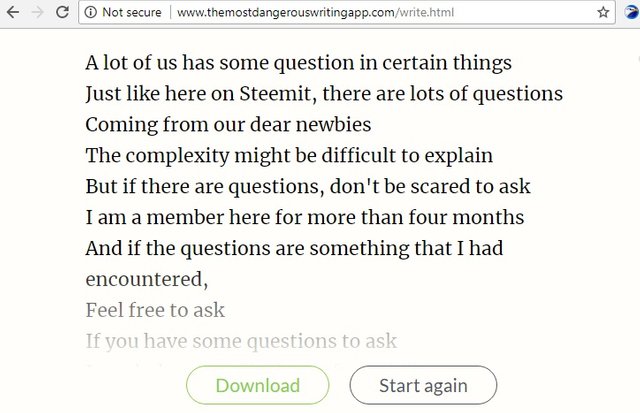640x413 pixels.
Task: Place cursor in "A lot of us" line
Action: click(x=298, y=63)
